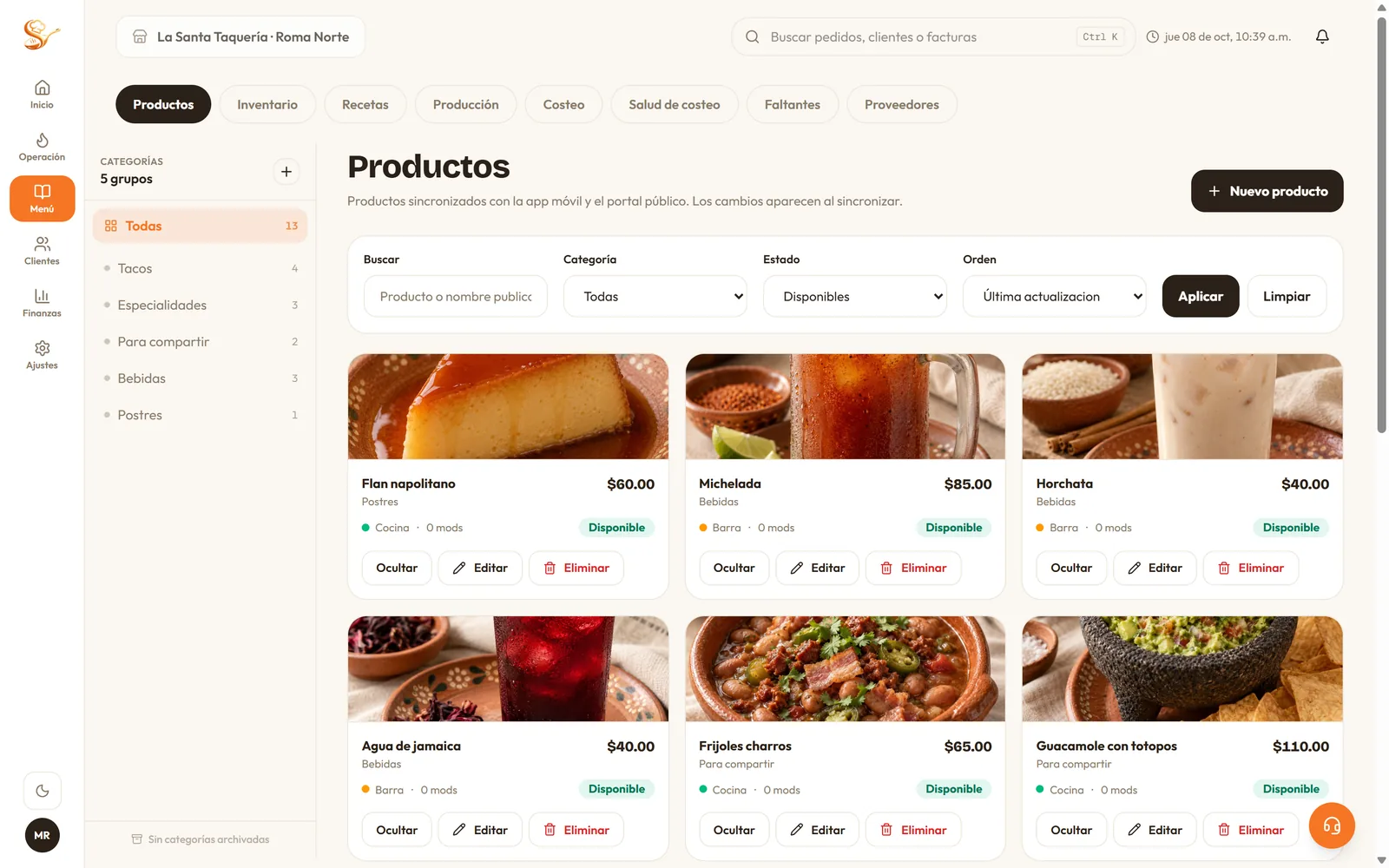This screenshot has height=868, width=1389.
Task: Open Sin categorías archivadas link
Action: click(201, 839)
